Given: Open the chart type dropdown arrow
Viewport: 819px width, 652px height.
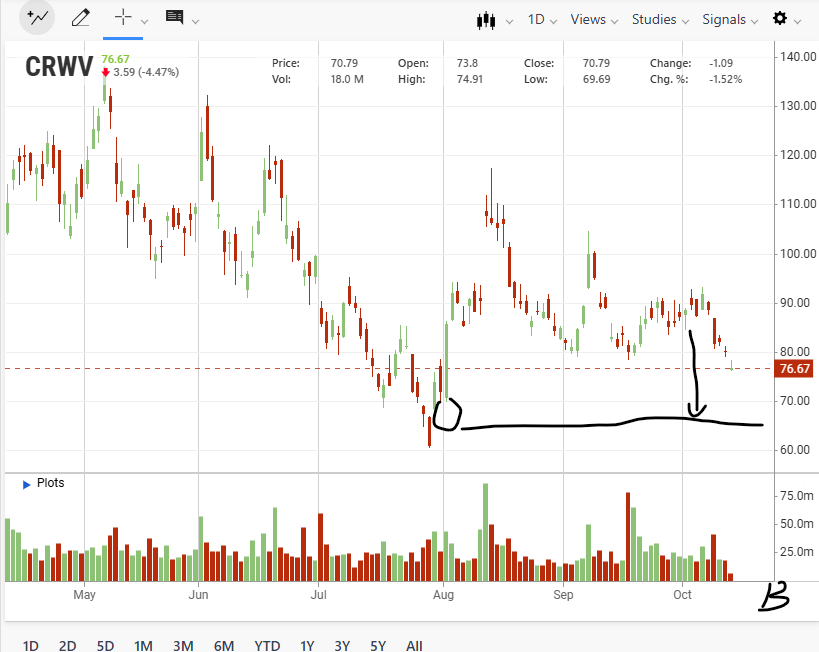Looking at the screenshot, I should (509, 21).
